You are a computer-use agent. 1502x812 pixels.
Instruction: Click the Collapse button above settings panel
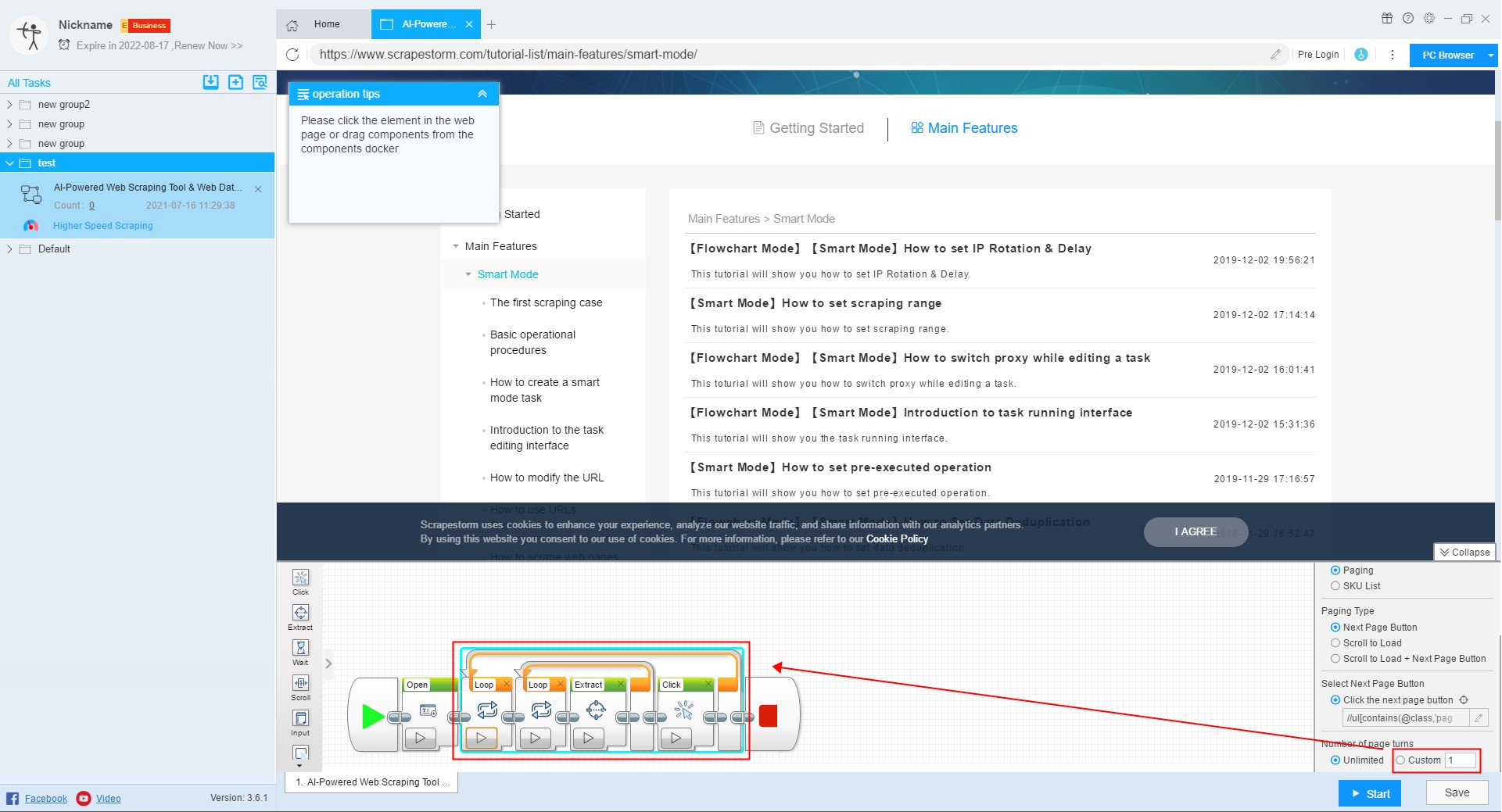[x=1464, y=553]
